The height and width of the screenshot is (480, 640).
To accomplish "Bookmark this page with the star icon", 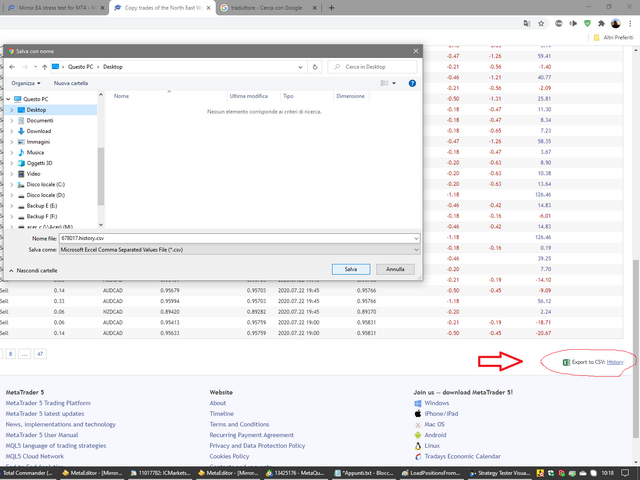I will pyautogui.click(x=541, y=23).
